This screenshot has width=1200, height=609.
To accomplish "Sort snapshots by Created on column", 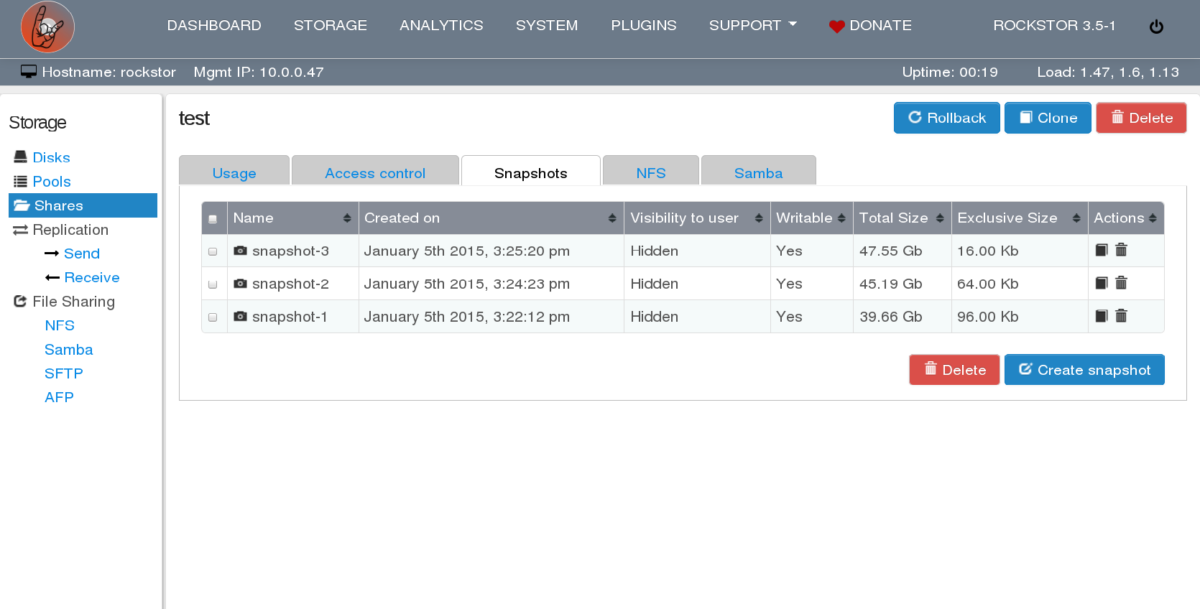I will click(x=490, y=218).
